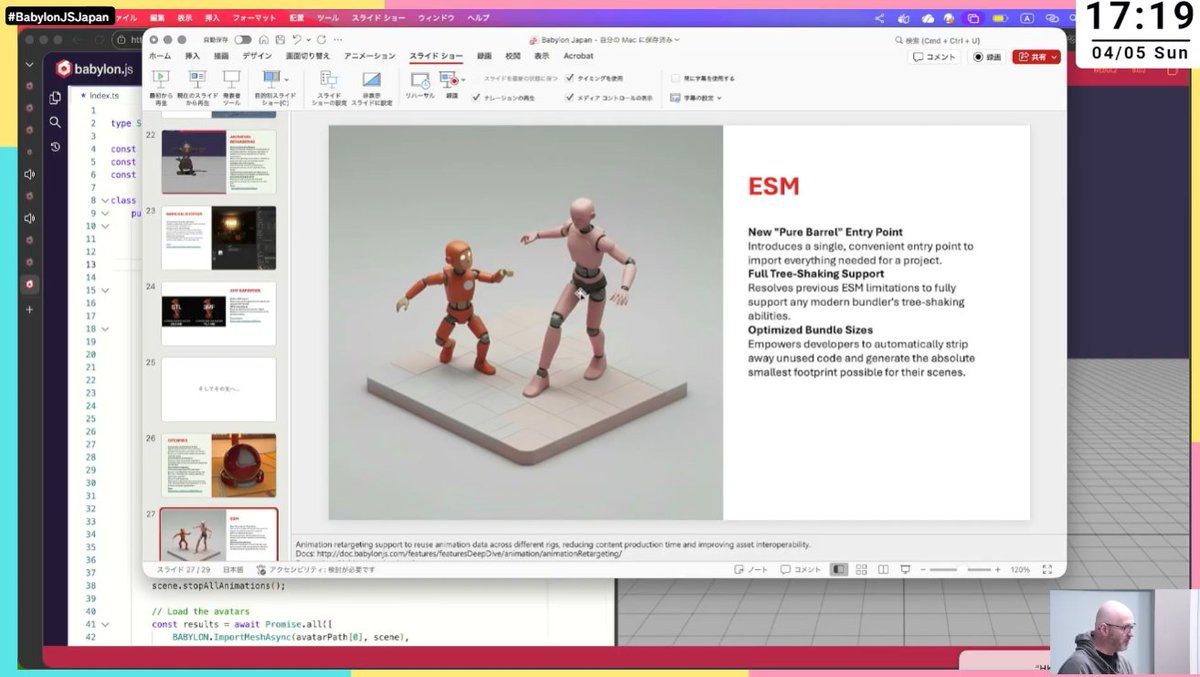The width and height of the screenshot is (1200, 677).
Task: Collapse code fold arrow at line 15
Action: pyautogui.click(x=105, y=290)
